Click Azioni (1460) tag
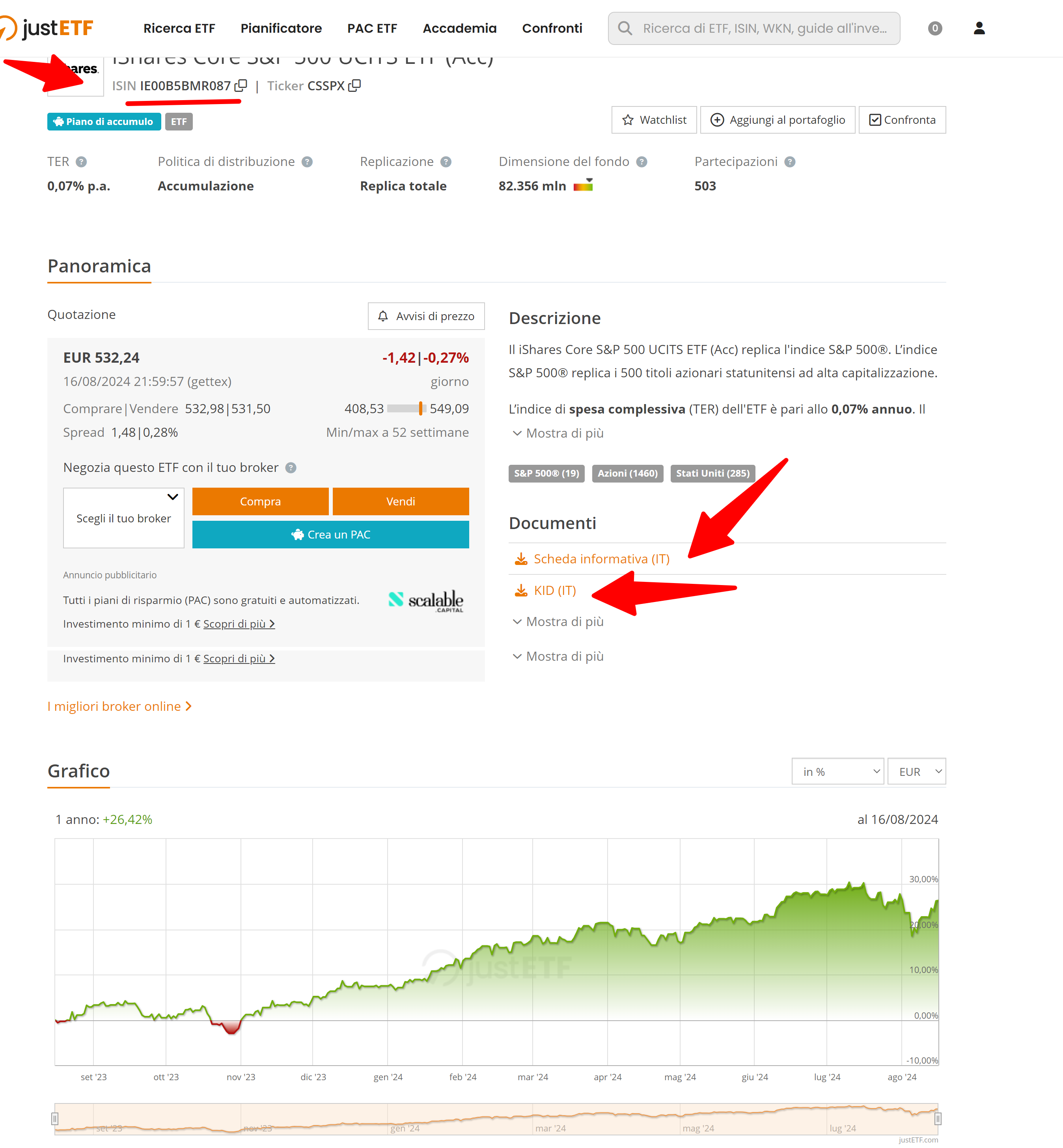Viewport: 1063px width, 1148px height. coord(628,473)
